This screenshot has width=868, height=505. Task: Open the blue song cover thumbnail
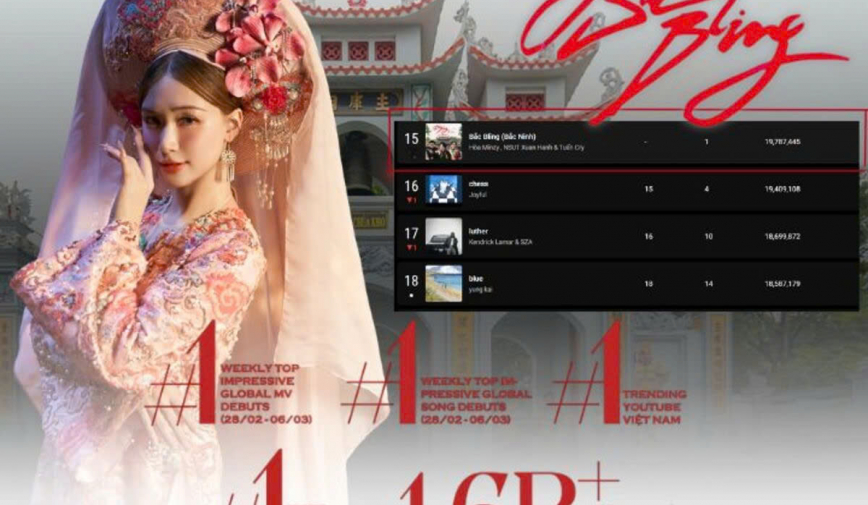443,284
